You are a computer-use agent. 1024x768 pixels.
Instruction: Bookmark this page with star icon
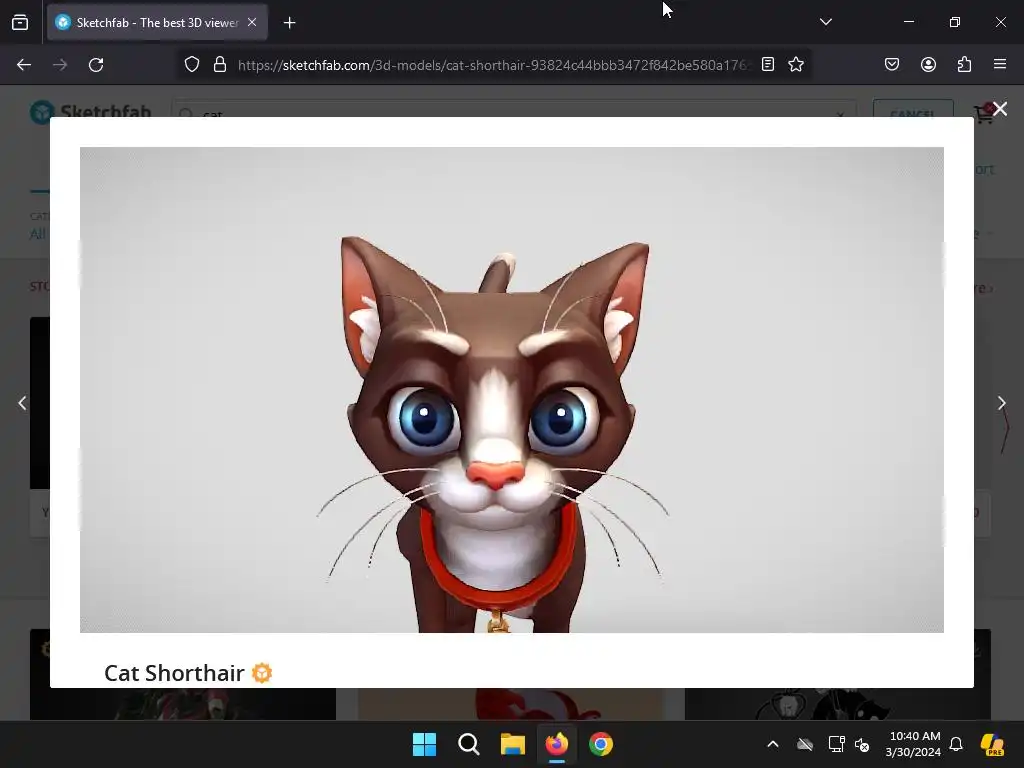pos(795,64)
